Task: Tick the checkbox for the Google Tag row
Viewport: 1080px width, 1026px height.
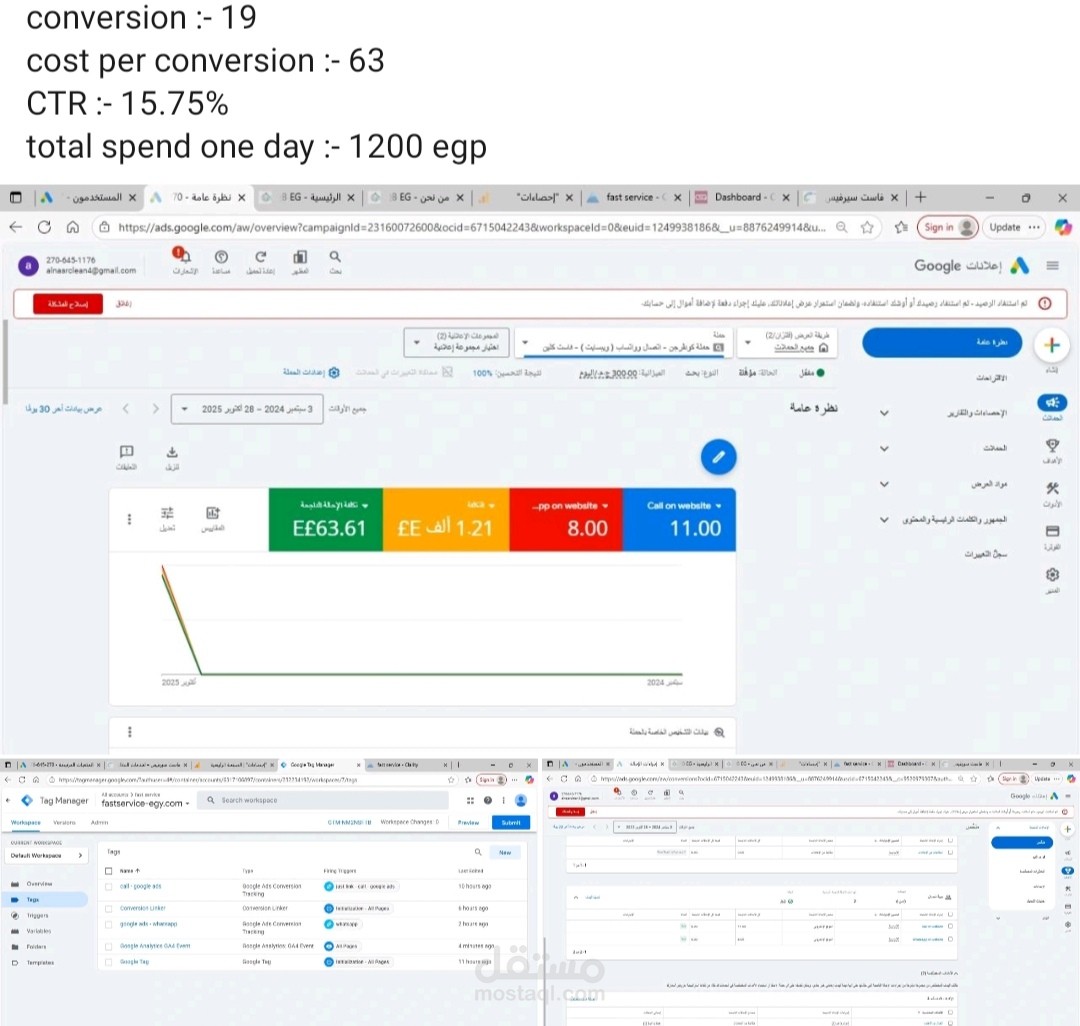Action: click(109, 962)
